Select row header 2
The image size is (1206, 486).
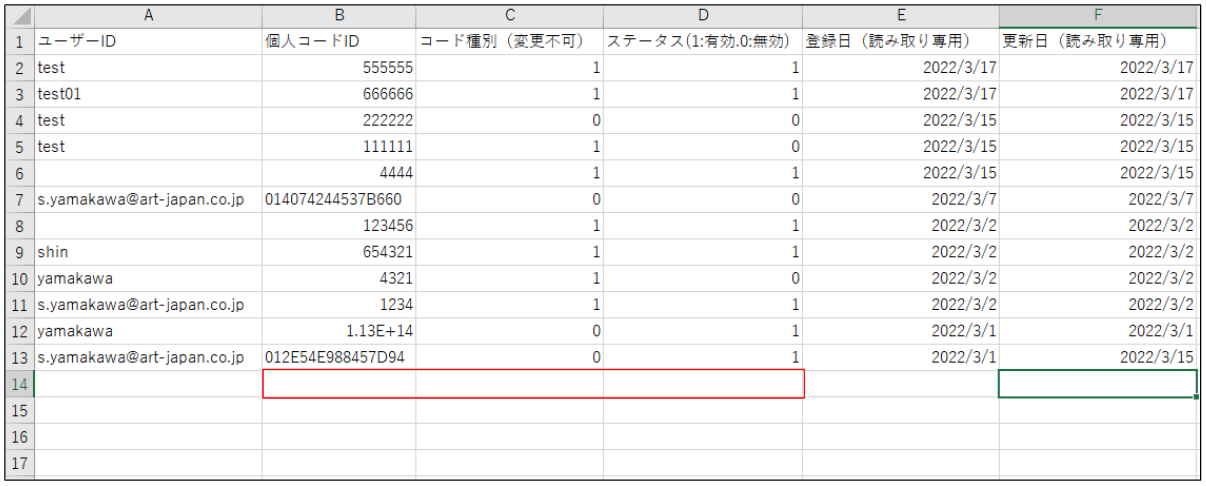(x=20, y=68)
